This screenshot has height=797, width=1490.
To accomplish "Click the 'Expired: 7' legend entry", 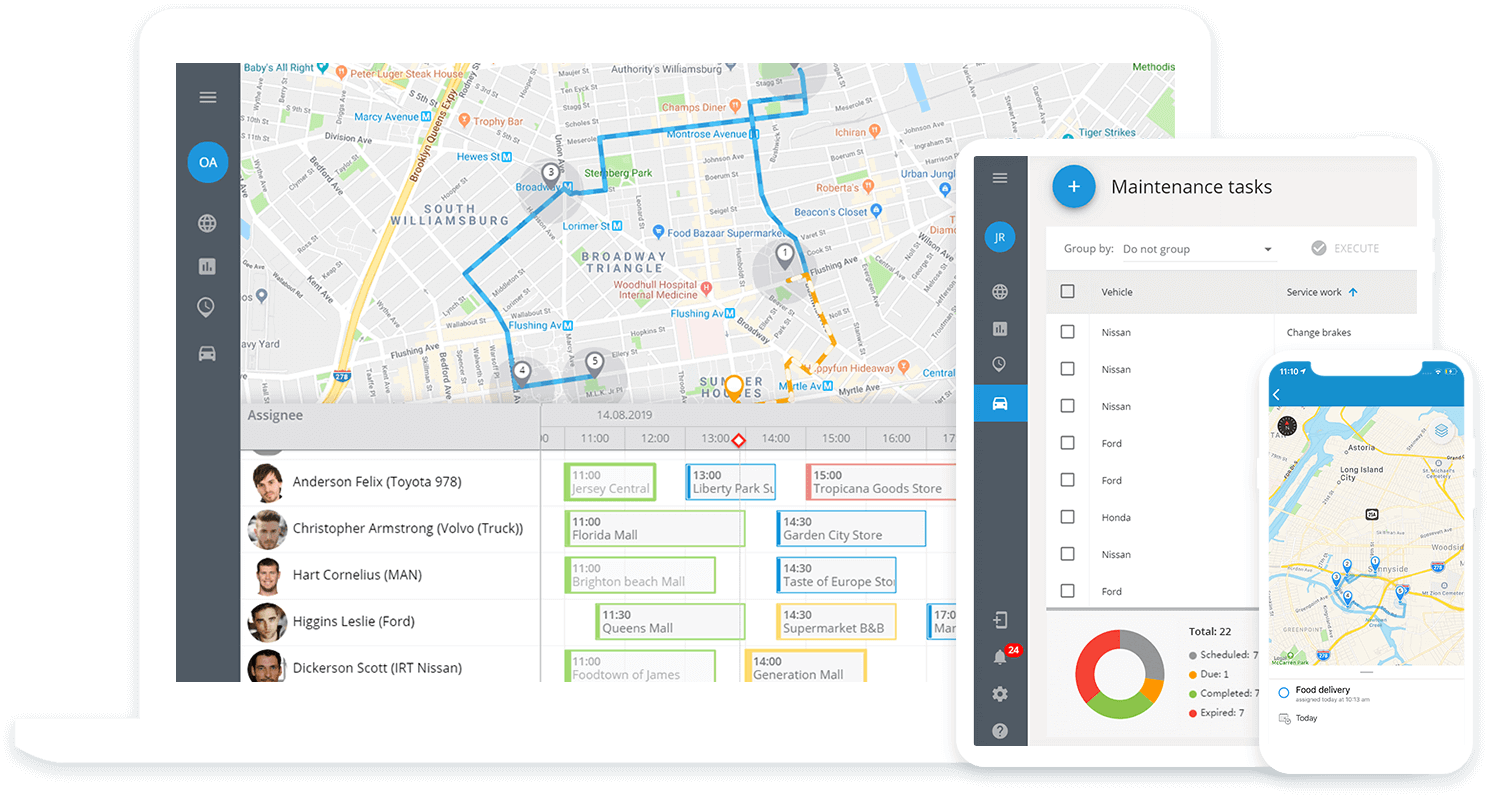I will point(1216,713).
